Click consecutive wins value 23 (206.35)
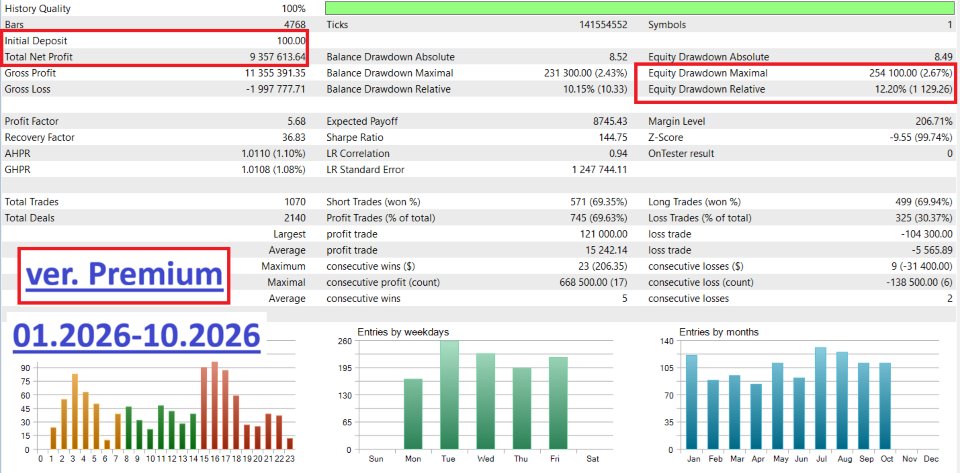The width and height of the screenshot is (960, 473). pos(602,267)
